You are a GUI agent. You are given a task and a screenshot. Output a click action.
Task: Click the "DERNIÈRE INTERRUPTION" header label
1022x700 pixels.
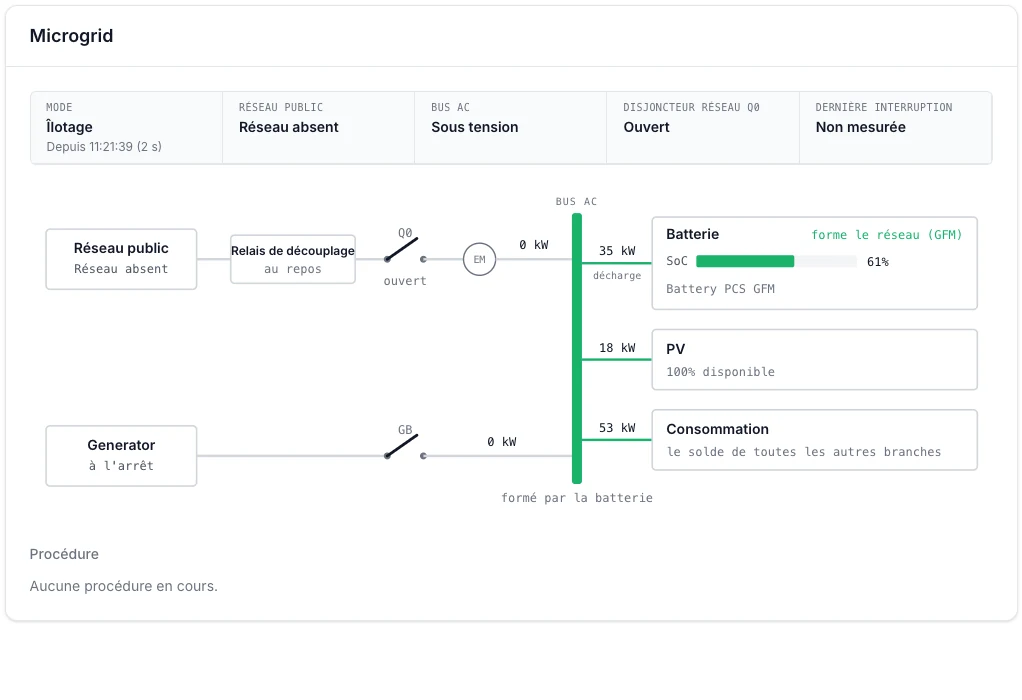[x=884, y=108]
